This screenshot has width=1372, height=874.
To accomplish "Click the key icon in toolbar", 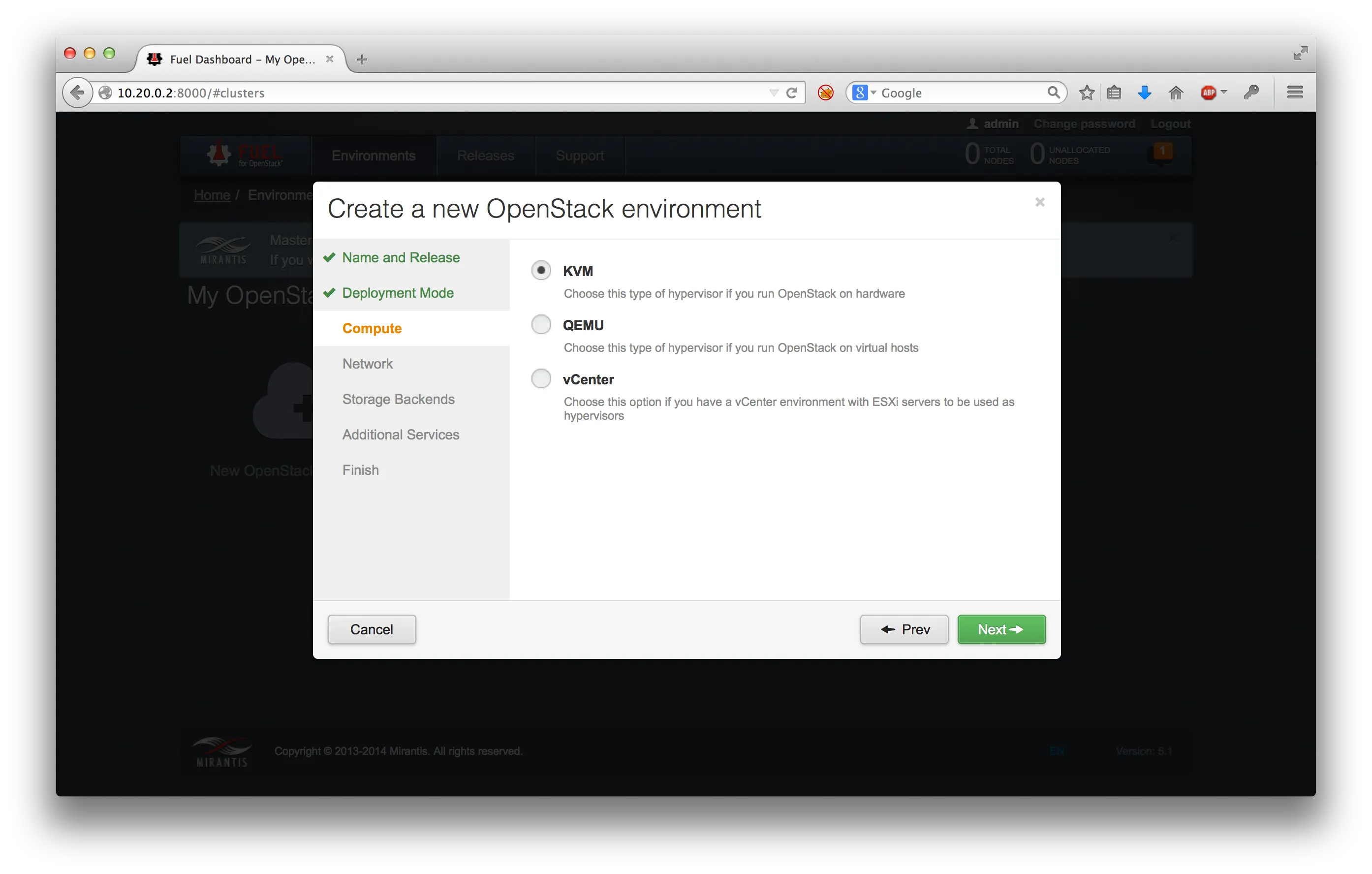I will coord(1251,93).
